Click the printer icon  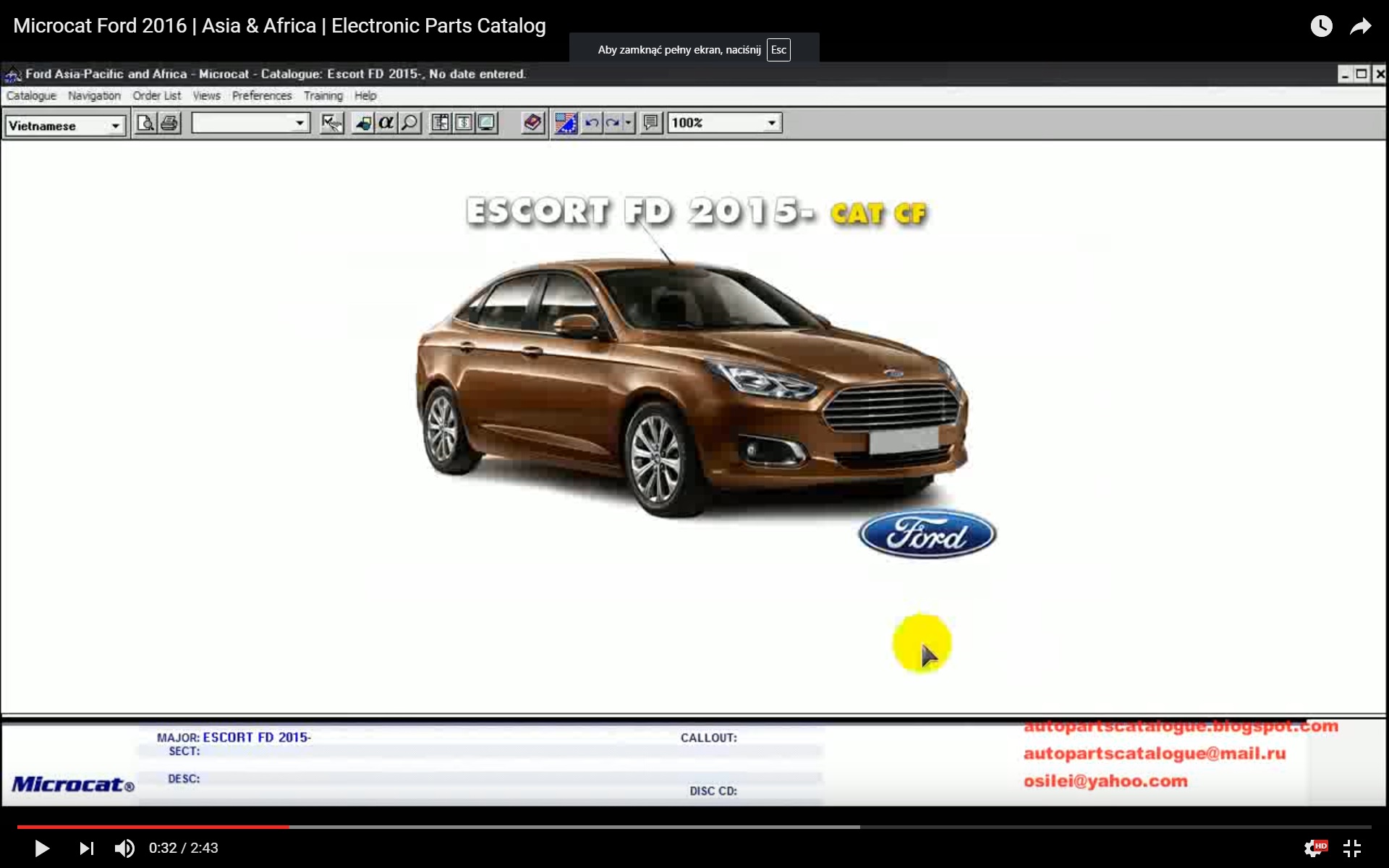tap(169, 123)
